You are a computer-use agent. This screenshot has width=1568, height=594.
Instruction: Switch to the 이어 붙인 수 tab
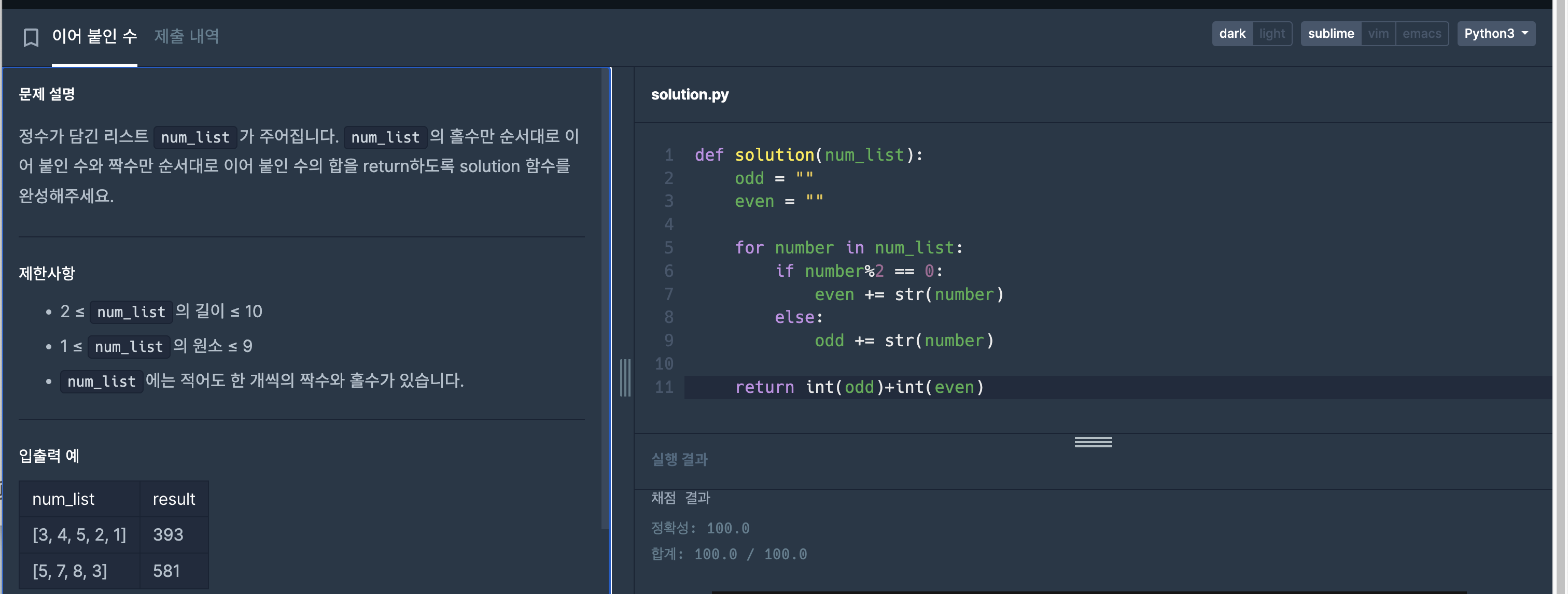click(94, 36)
